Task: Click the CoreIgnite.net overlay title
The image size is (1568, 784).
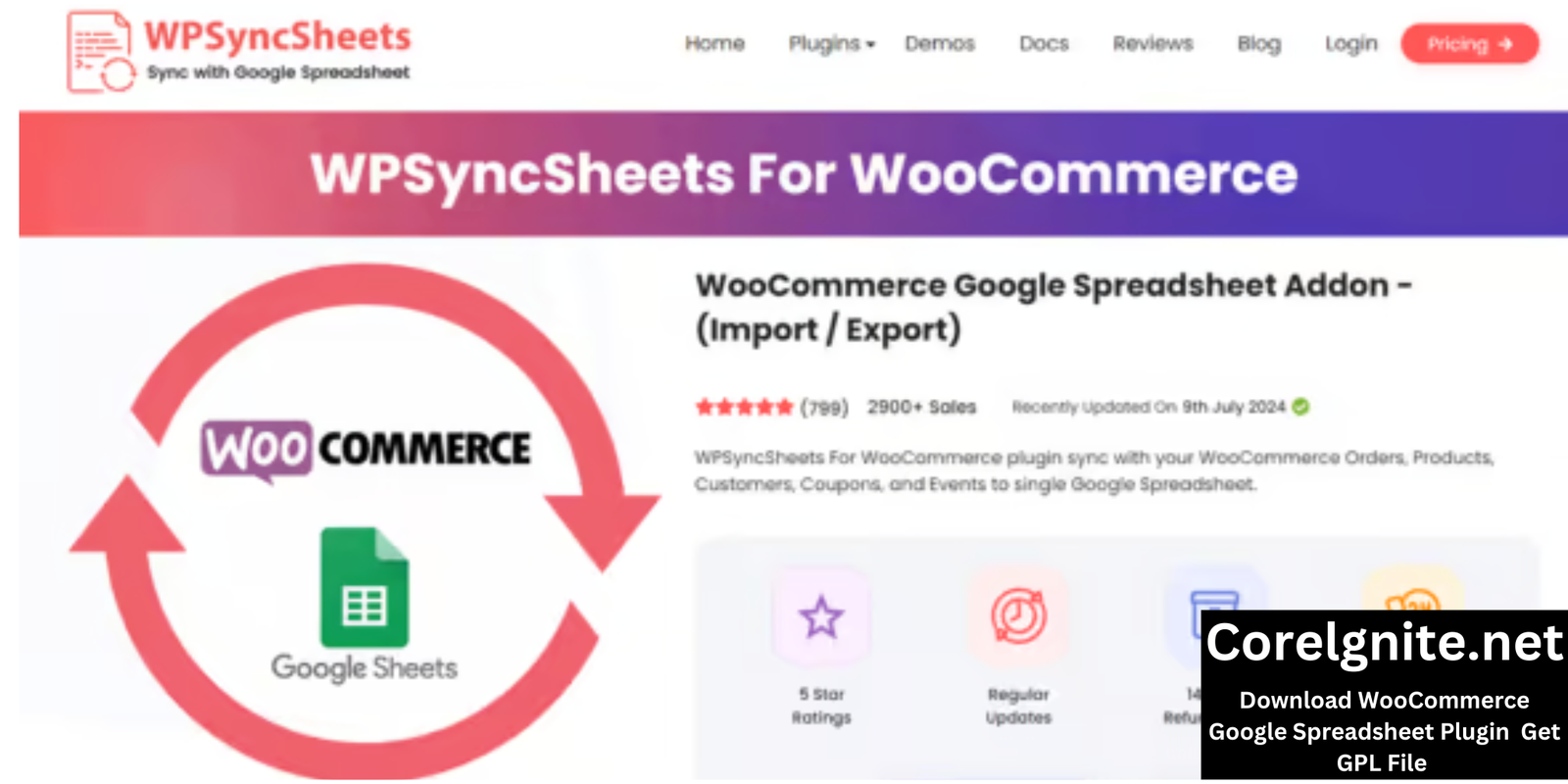Action: click(1383, 644)
